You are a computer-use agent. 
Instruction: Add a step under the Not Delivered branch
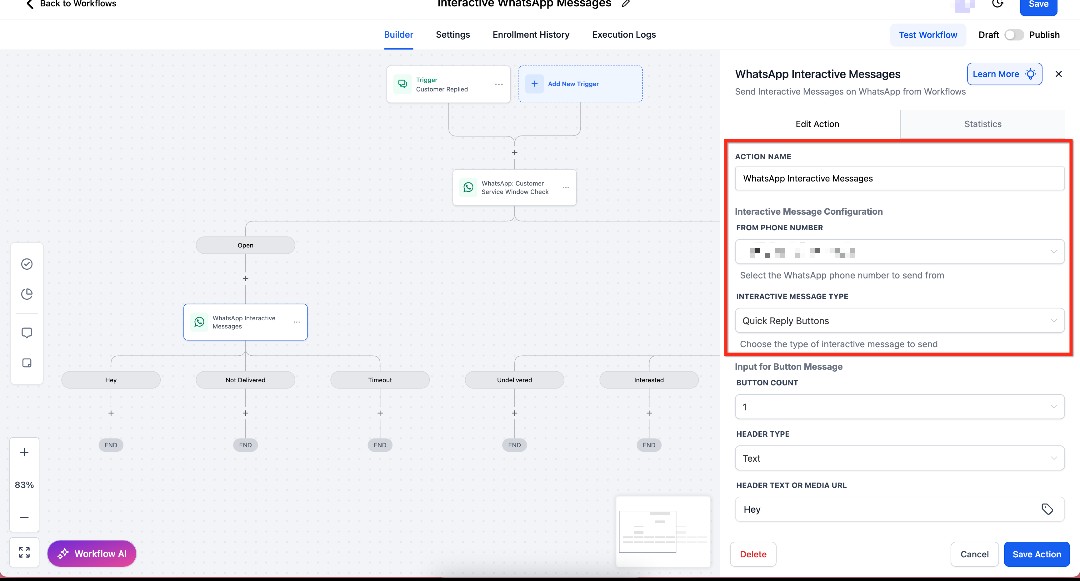pos(245,413)
